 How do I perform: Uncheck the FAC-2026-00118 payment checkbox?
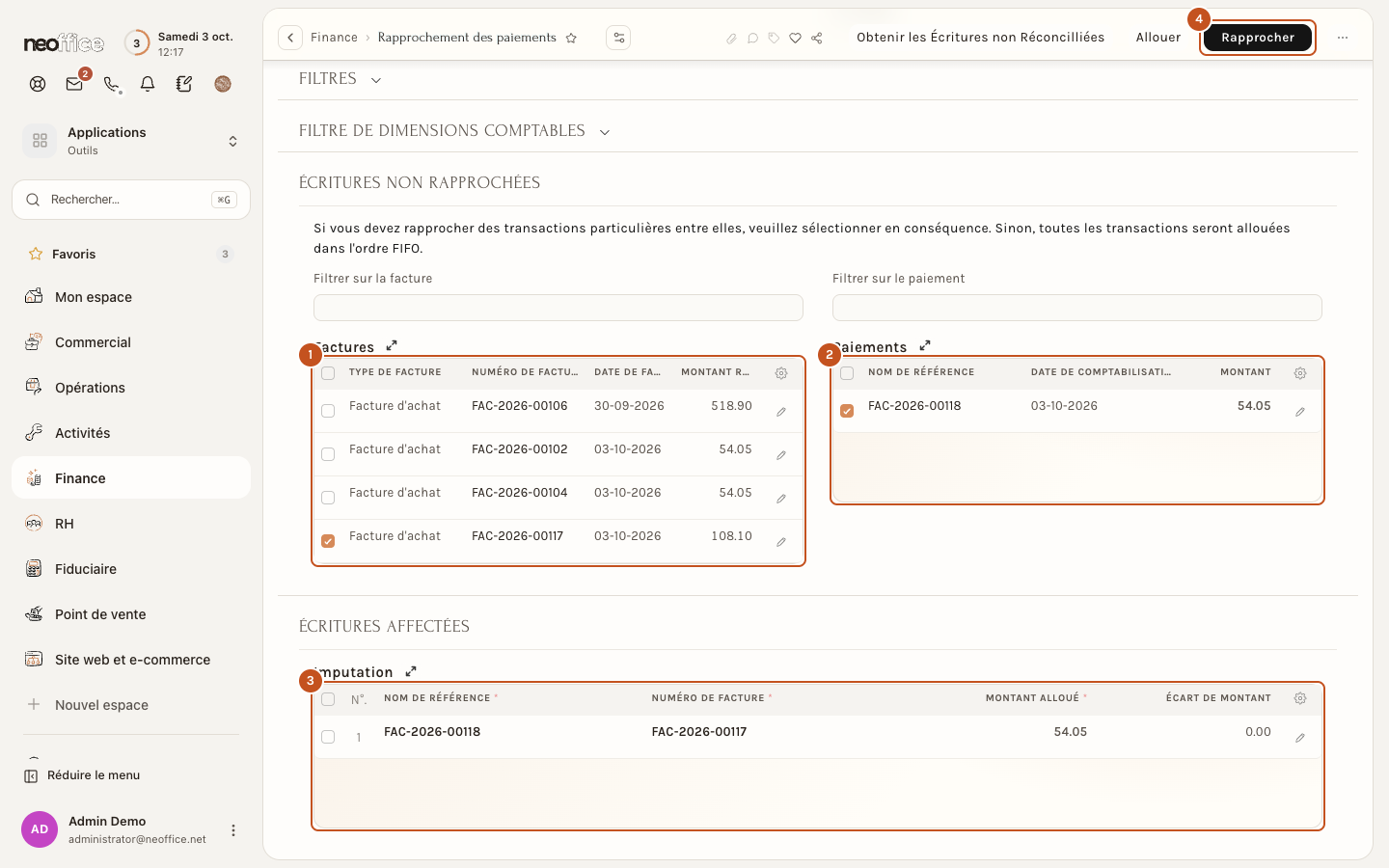pyautogui.click(x=847, y=411)
